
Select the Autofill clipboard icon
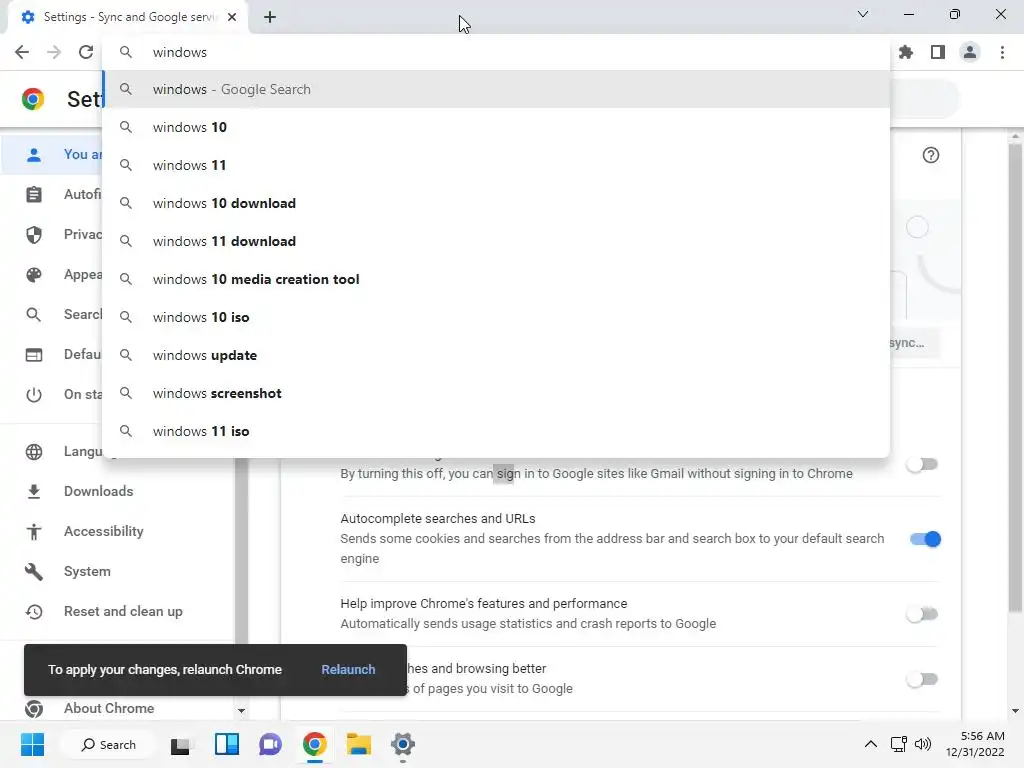(x=33, y=195)
